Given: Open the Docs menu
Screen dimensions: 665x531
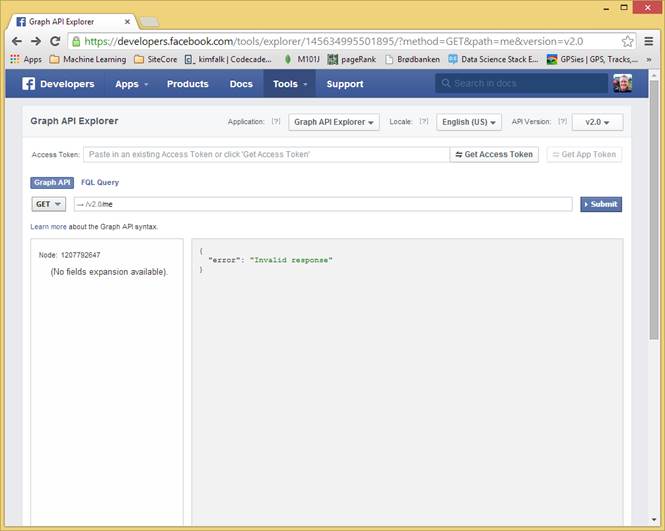Looking at the screenshot, I should click(241, 84).
